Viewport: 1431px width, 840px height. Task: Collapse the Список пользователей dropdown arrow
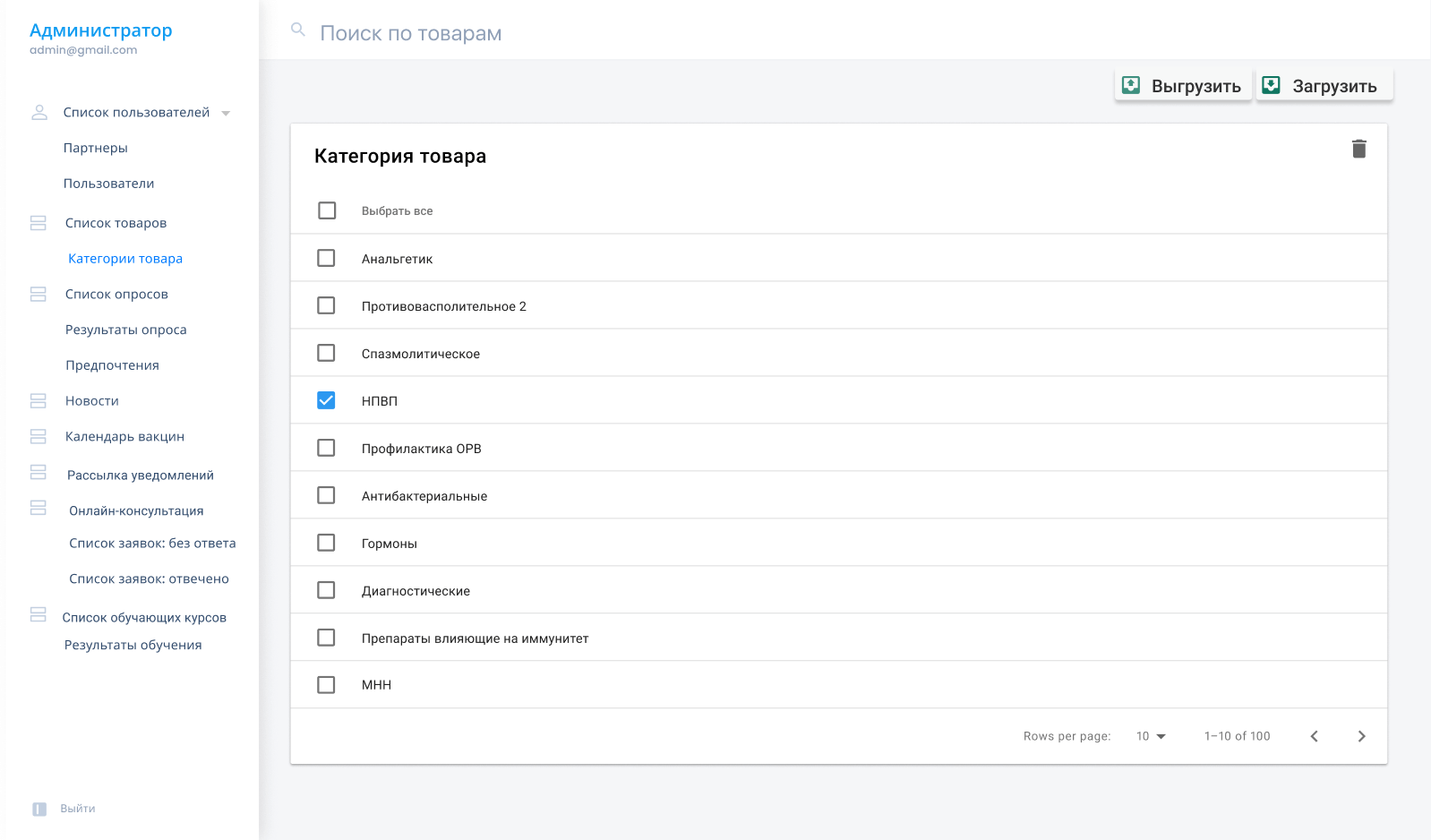coord(226,113)
